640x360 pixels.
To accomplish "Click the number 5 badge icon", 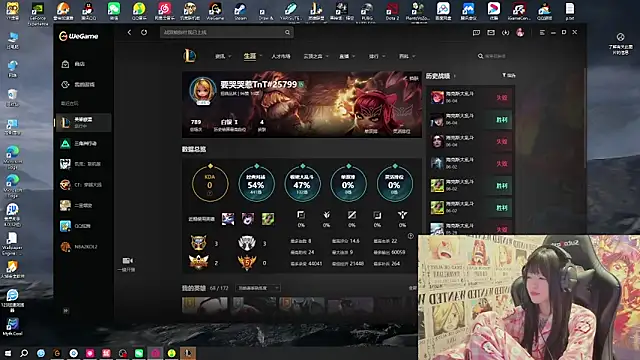I will coord(247,262).
